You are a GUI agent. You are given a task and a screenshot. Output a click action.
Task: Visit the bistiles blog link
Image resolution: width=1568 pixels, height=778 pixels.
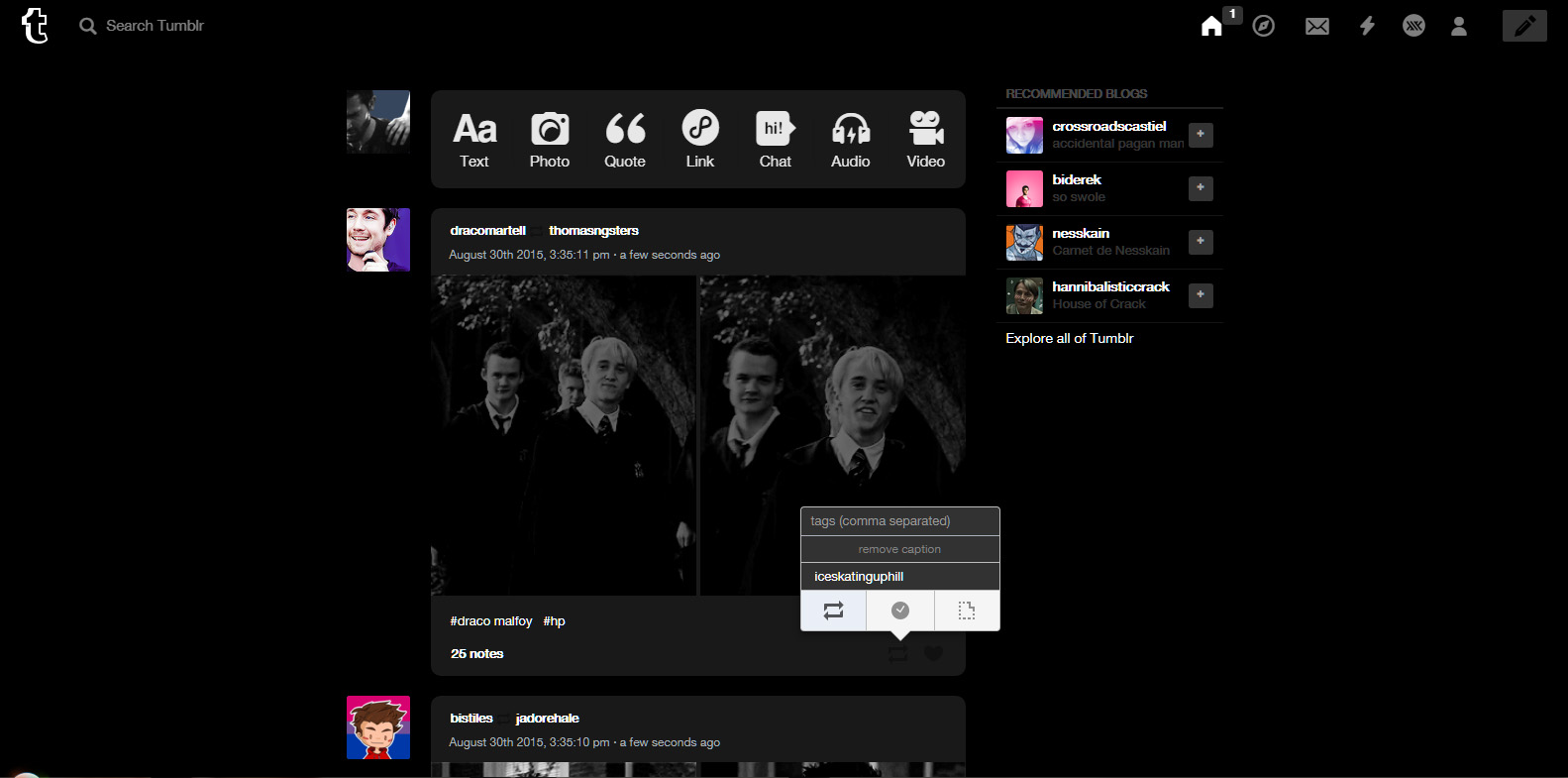471,719
